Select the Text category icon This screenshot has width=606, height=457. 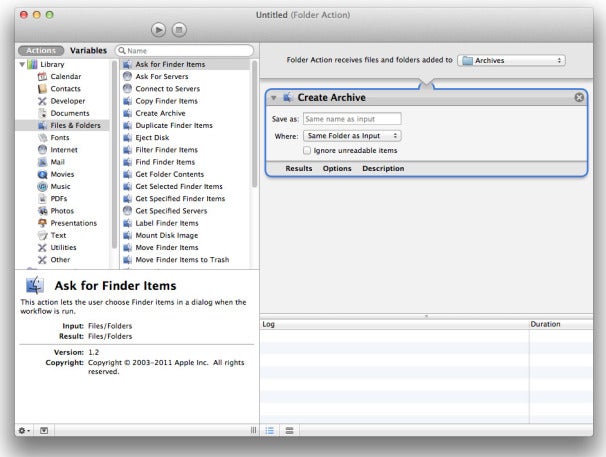[x=42, y=235]
